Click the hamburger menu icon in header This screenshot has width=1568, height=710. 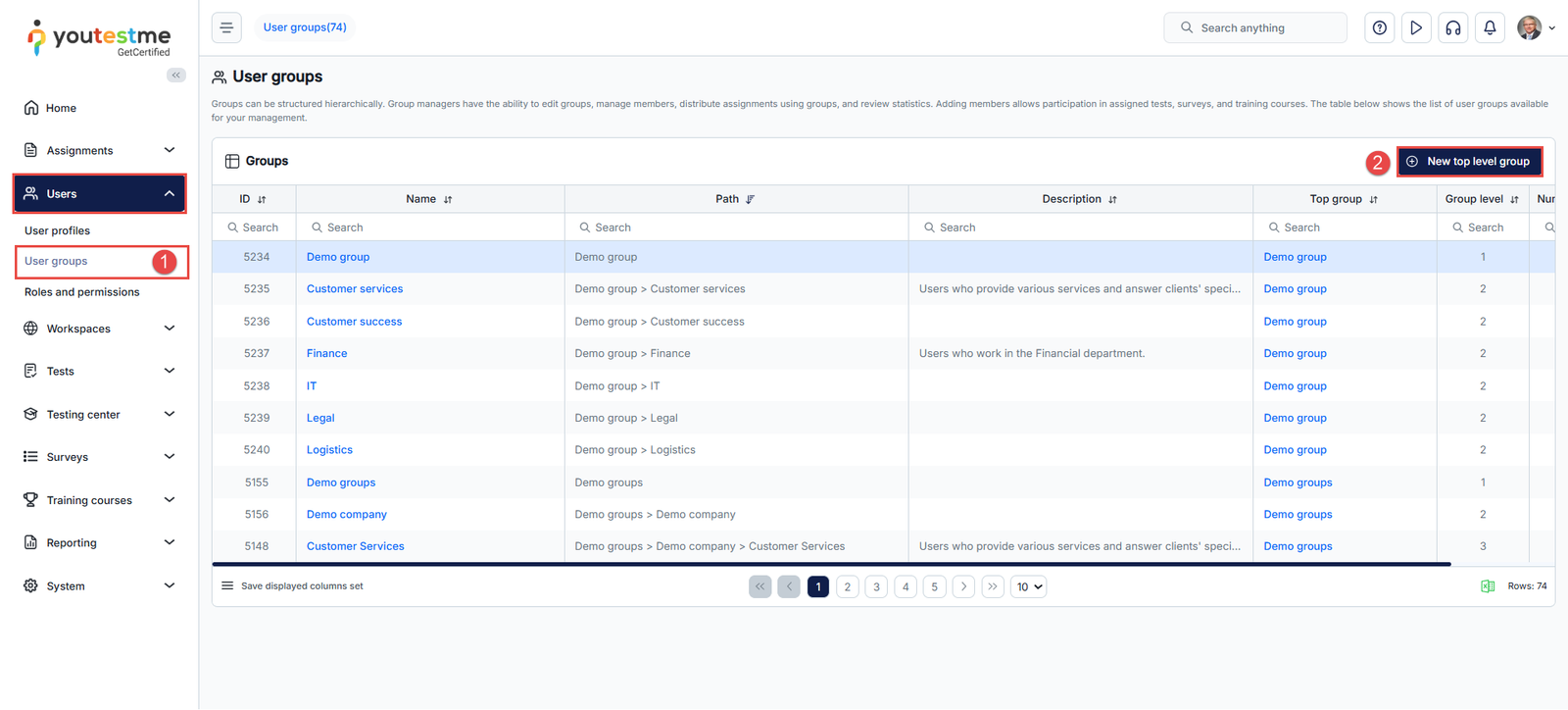click(x=226, y=27)
